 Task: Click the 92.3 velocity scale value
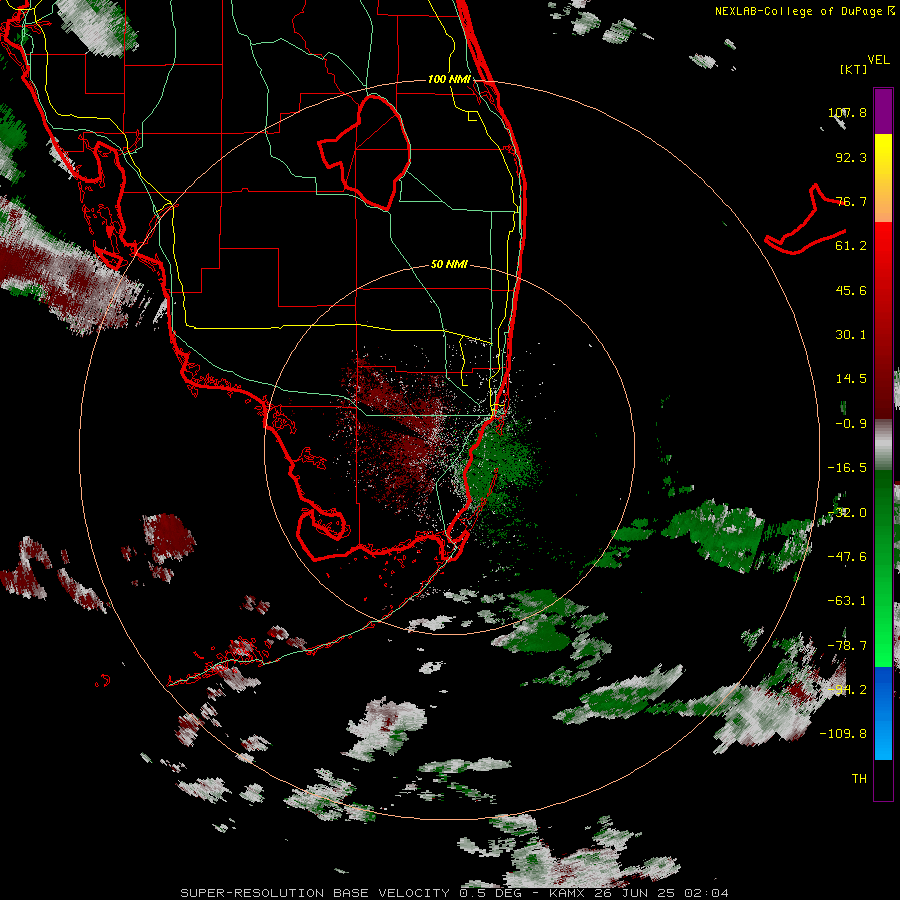pyautogui.click(x=851, y=157)
